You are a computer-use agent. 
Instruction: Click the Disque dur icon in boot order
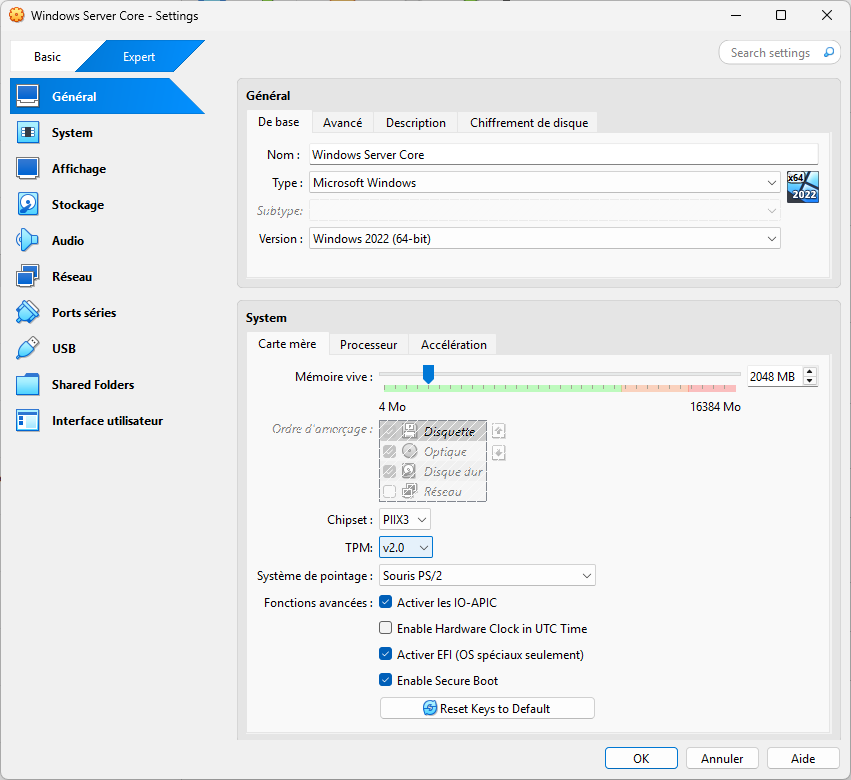click(409, 471)
